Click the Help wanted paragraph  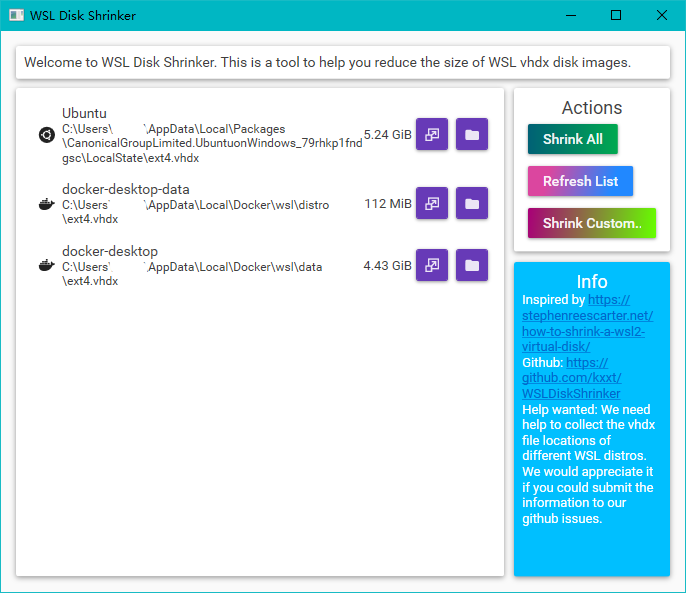(x=588, y=464)
